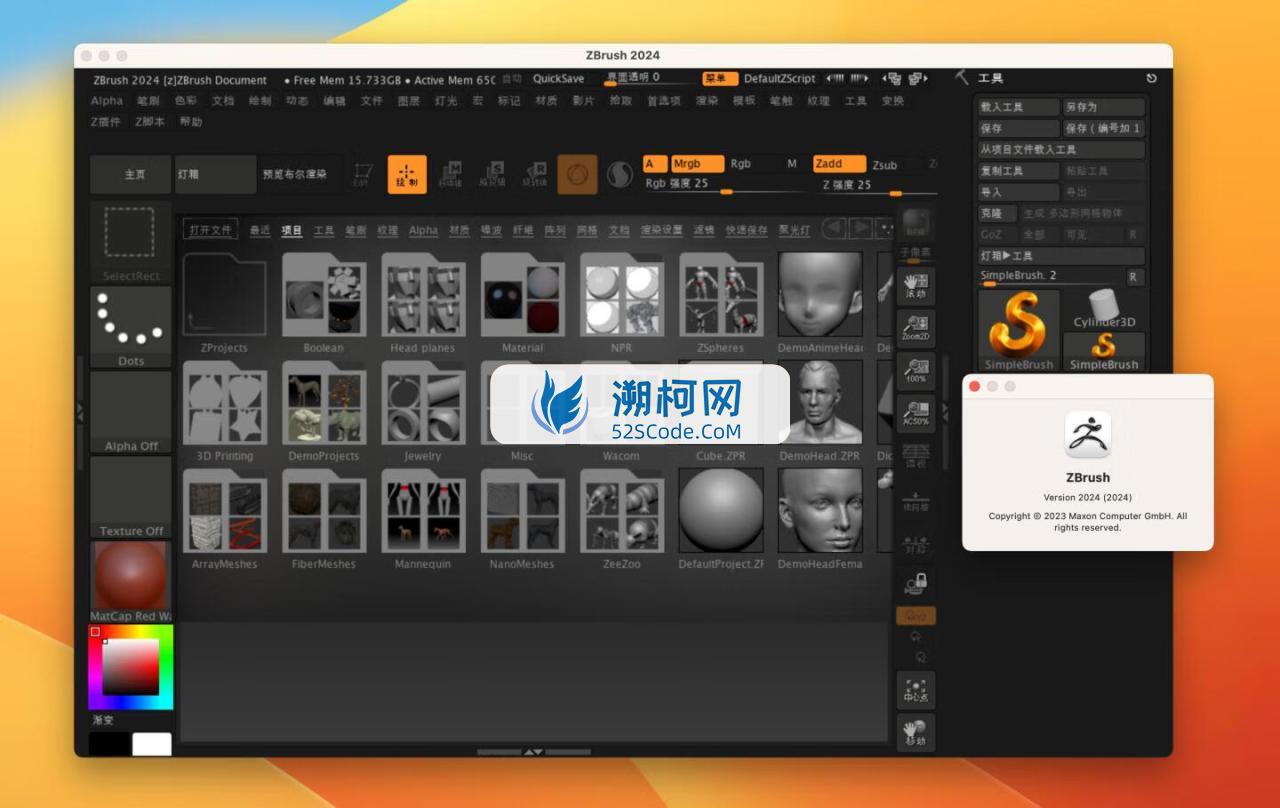Image resolution: width=1280 pixels, height=808 pixels.
Task: Open the 帮助 help menu
Action: tap(191, 122)
